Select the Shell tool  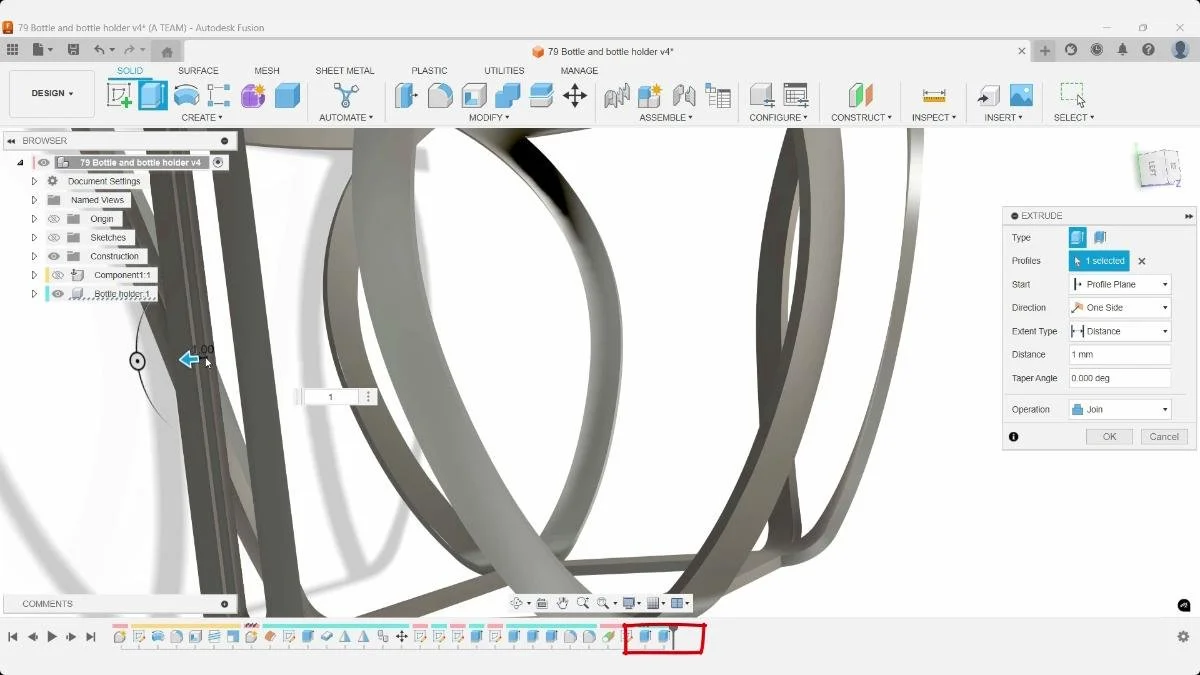tap(474, 95)
